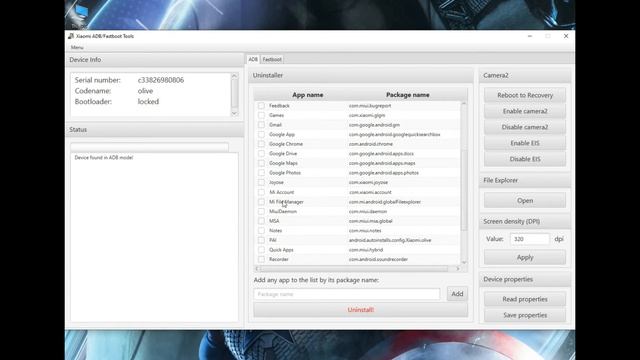
Task: Select the bootloader value locked
Action: 148,101
